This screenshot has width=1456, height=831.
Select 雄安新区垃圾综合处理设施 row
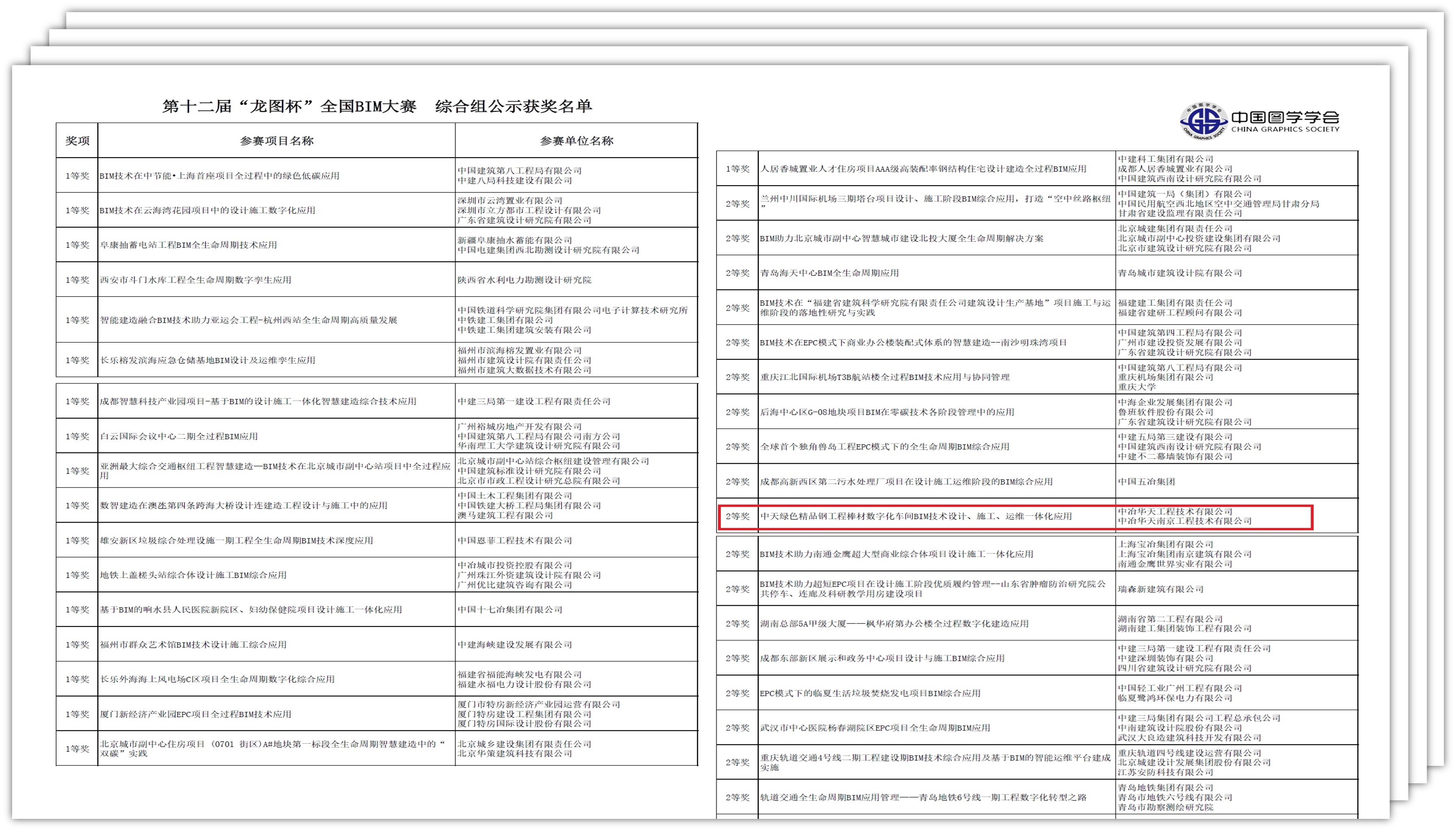(376, 540)
